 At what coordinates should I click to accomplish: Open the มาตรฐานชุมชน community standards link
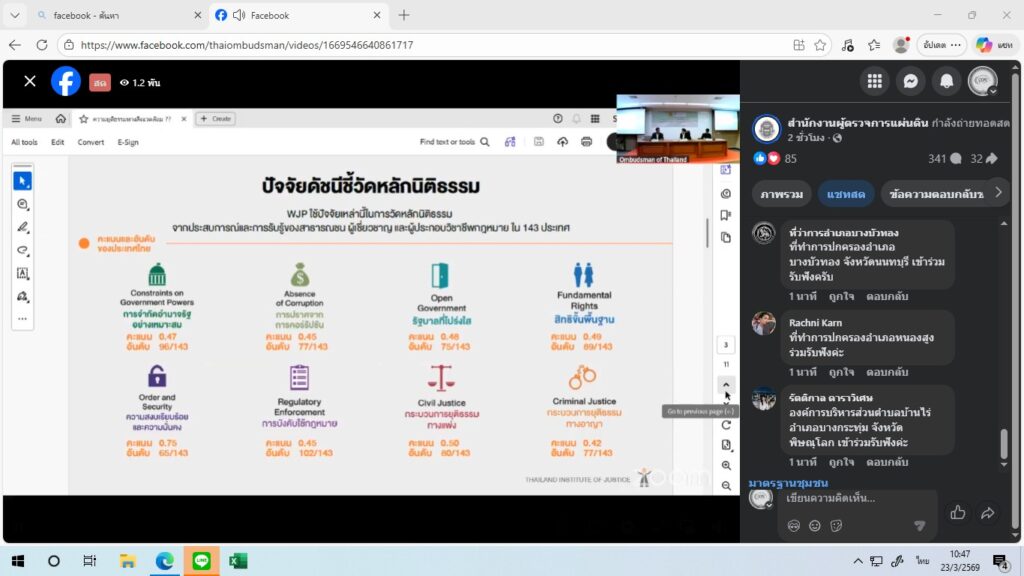click(x=787, y=483)
